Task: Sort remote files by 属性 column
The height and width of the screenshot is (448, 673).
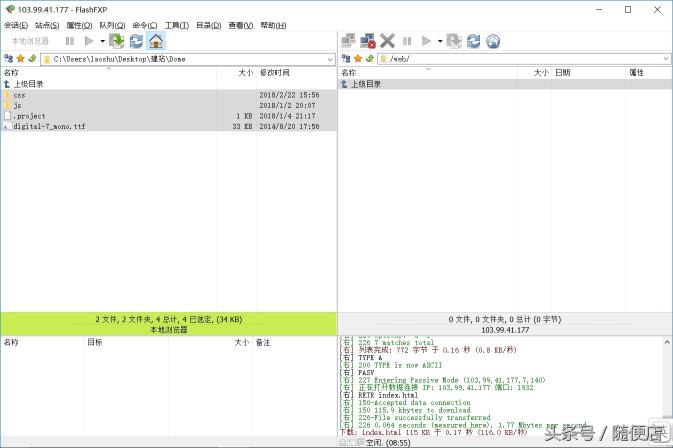Action: tap(648, 73)
